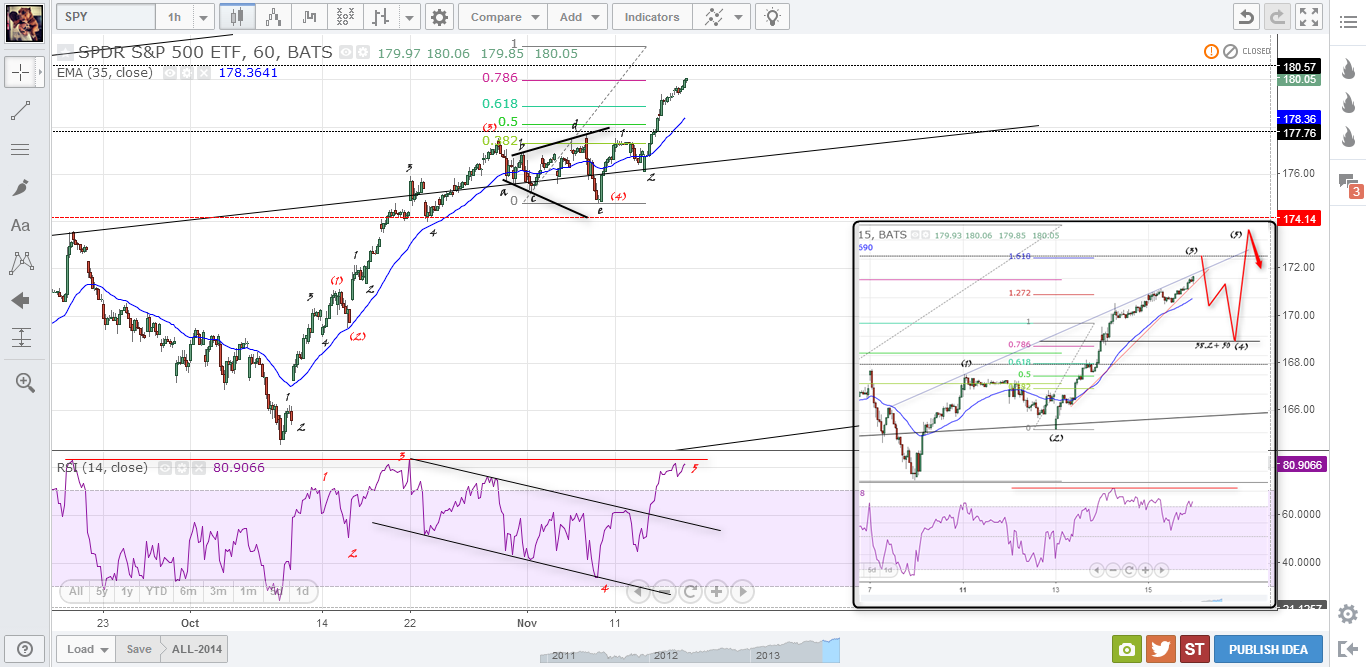Screen dimensions: 1366x667
Task: Open the 1h interval selector
Action: 174,17
